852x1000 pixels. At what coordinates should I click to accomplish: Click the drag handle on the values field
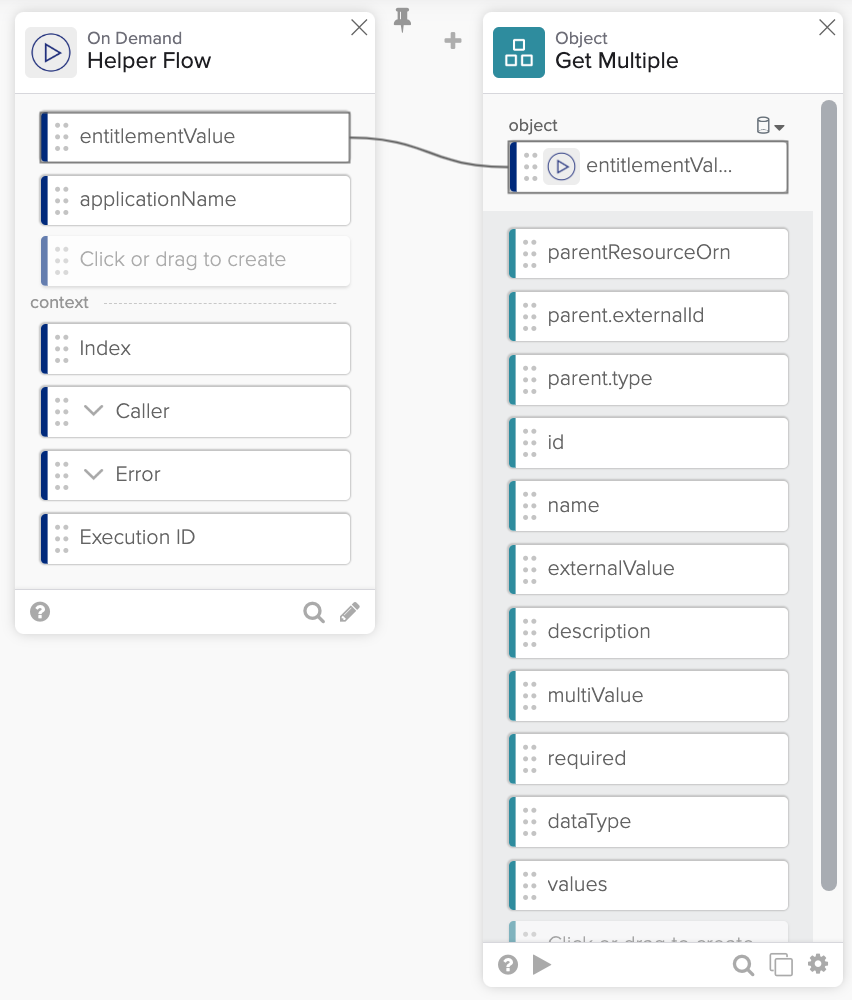(x=529, y=885)
